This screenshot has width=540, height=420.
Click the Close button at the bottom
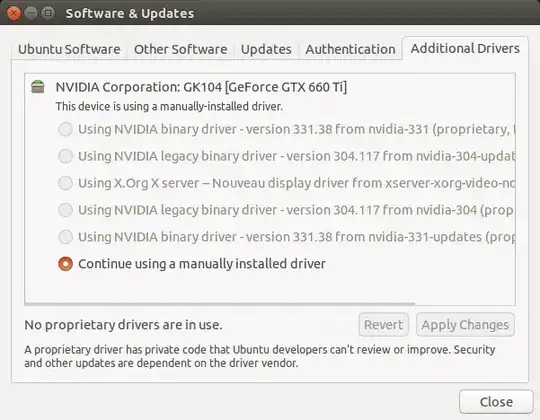496,402
